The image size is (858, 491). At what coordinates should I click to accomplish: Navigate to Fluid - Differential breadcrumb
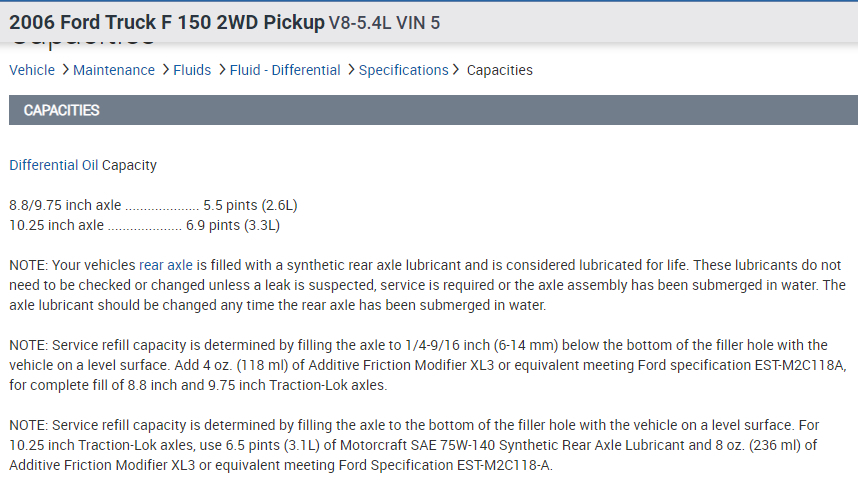tap(285, 70)
